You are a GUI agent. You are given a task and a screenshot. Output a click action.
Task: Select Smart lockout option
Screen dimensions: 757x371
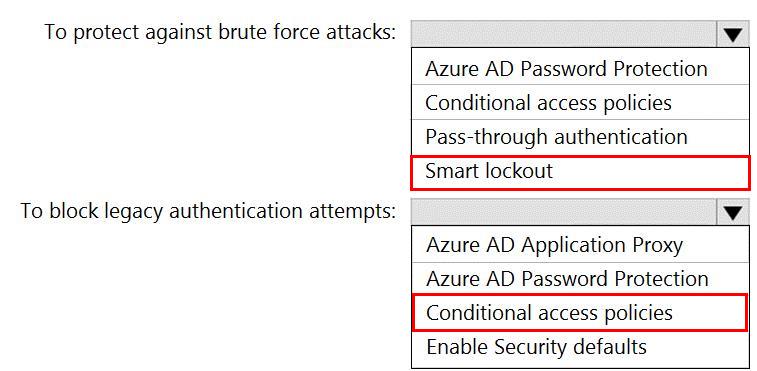pos(580,172)
